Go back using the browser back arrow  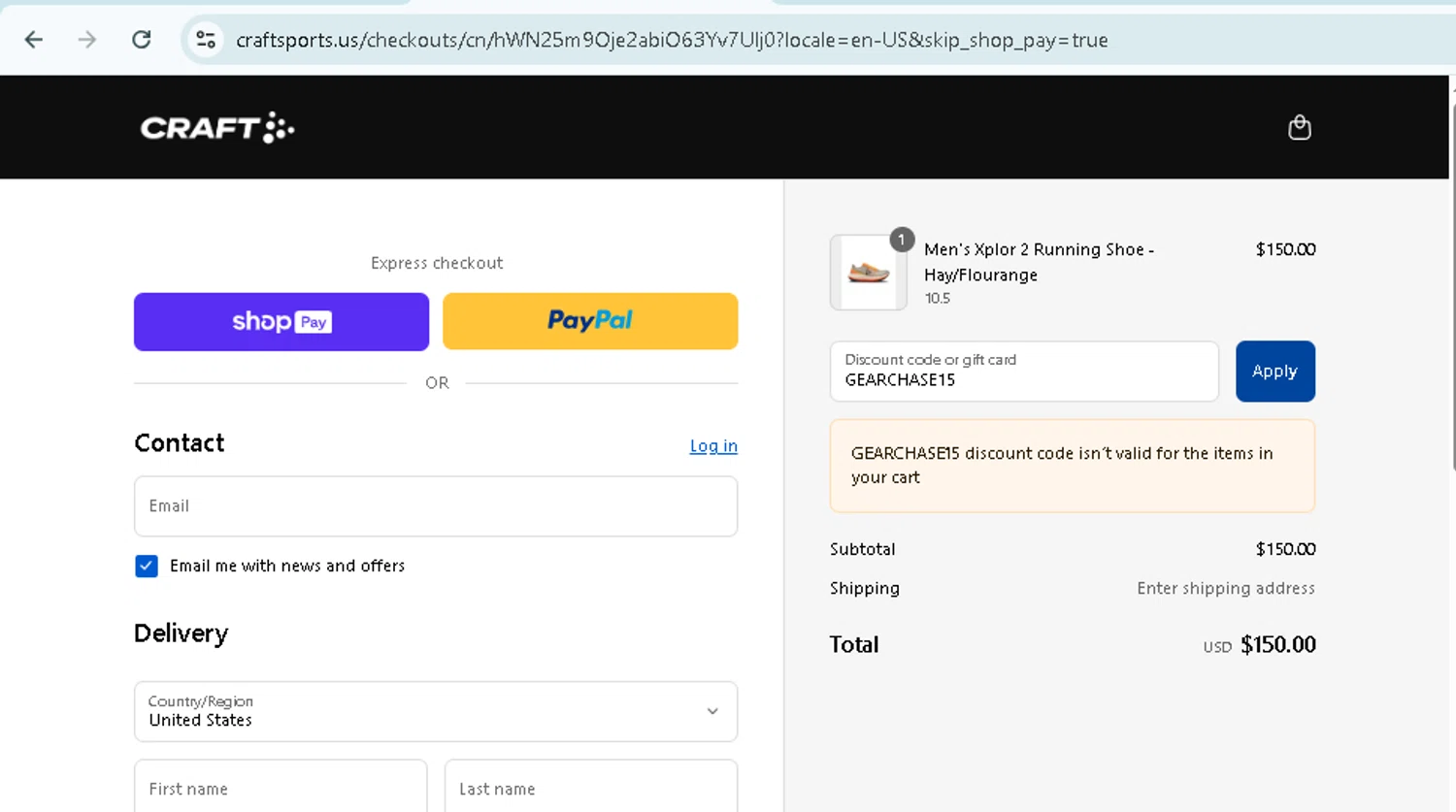[x=34, y=40]
